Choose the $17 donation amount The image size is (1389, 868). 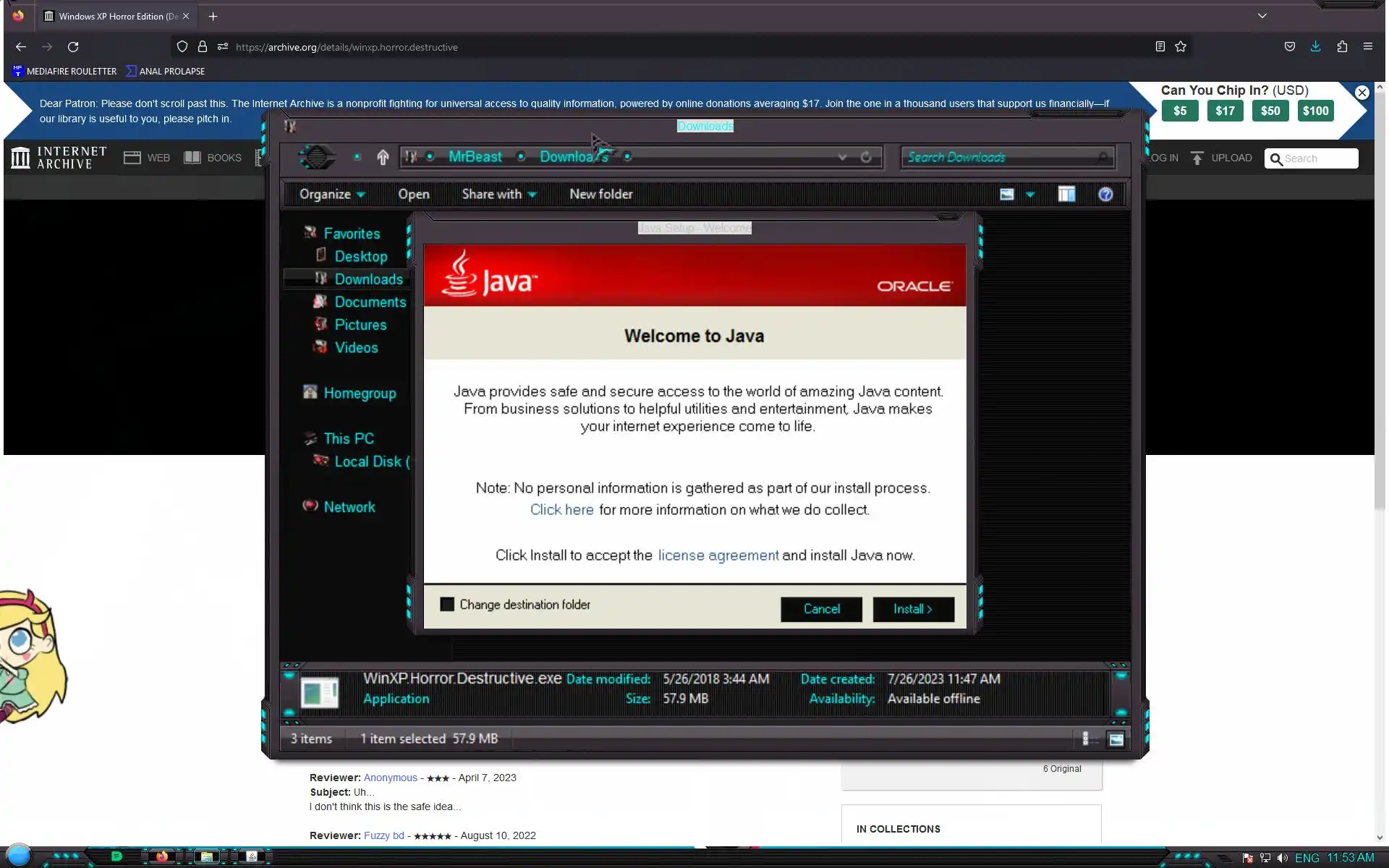tap(1225, 111)
